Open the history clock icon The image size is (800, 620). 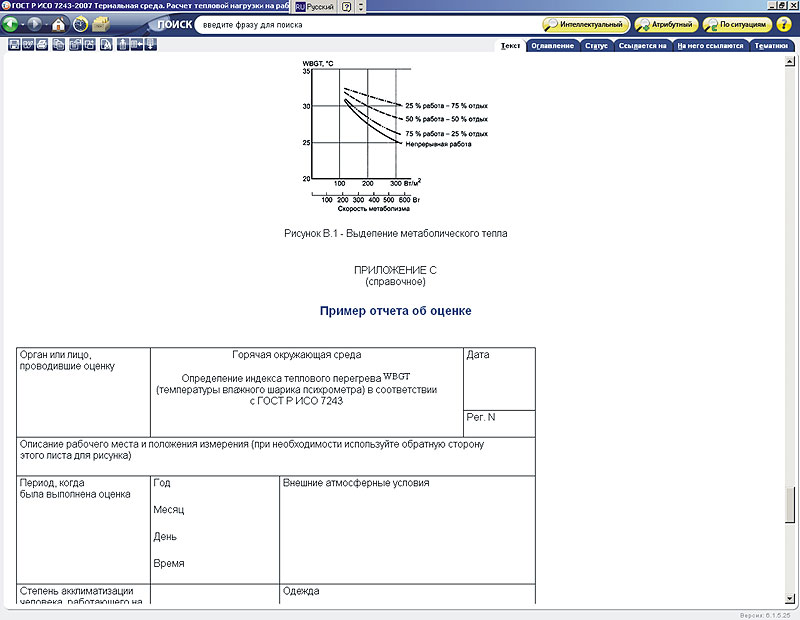click(x=80, y=24)
